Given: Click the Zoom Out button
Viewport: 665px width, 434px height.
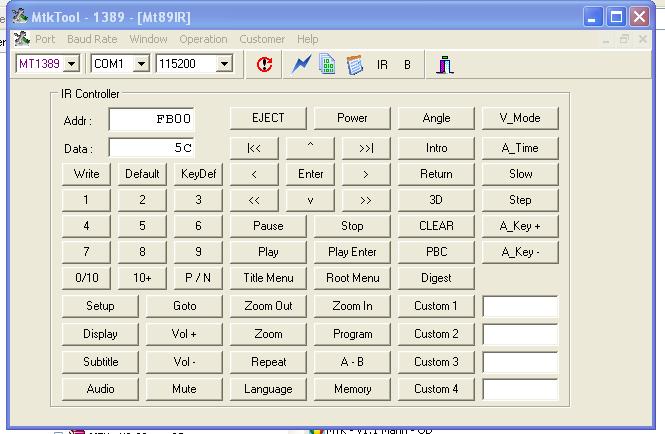Looking at the screenshot, I should coord(268,306).
